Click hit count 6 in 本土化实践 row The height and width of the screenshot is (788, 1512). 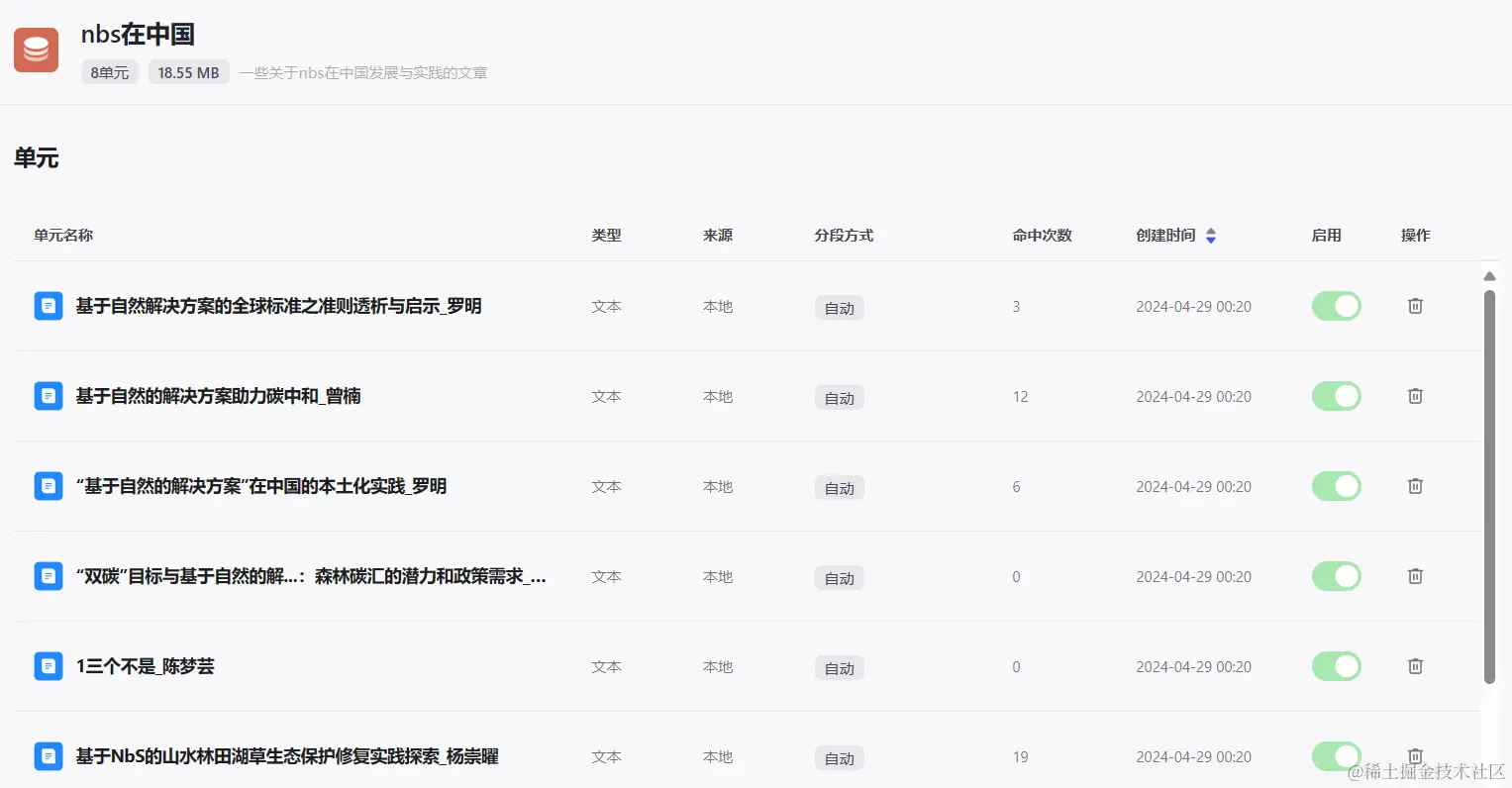(1016, 486)
